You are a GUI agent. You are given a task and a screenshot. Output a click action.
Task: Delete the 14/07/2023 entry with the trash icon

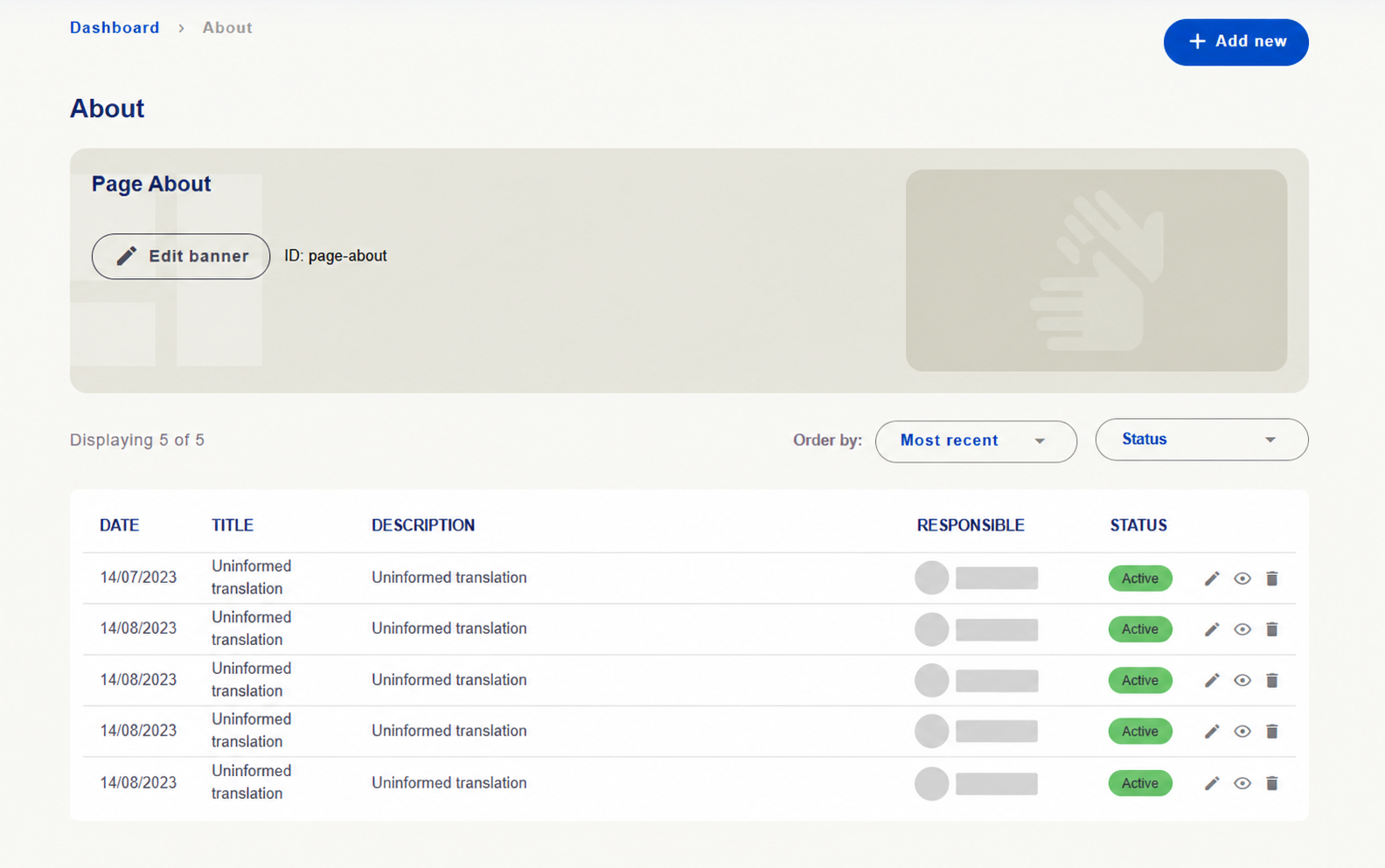point(1271,579)
